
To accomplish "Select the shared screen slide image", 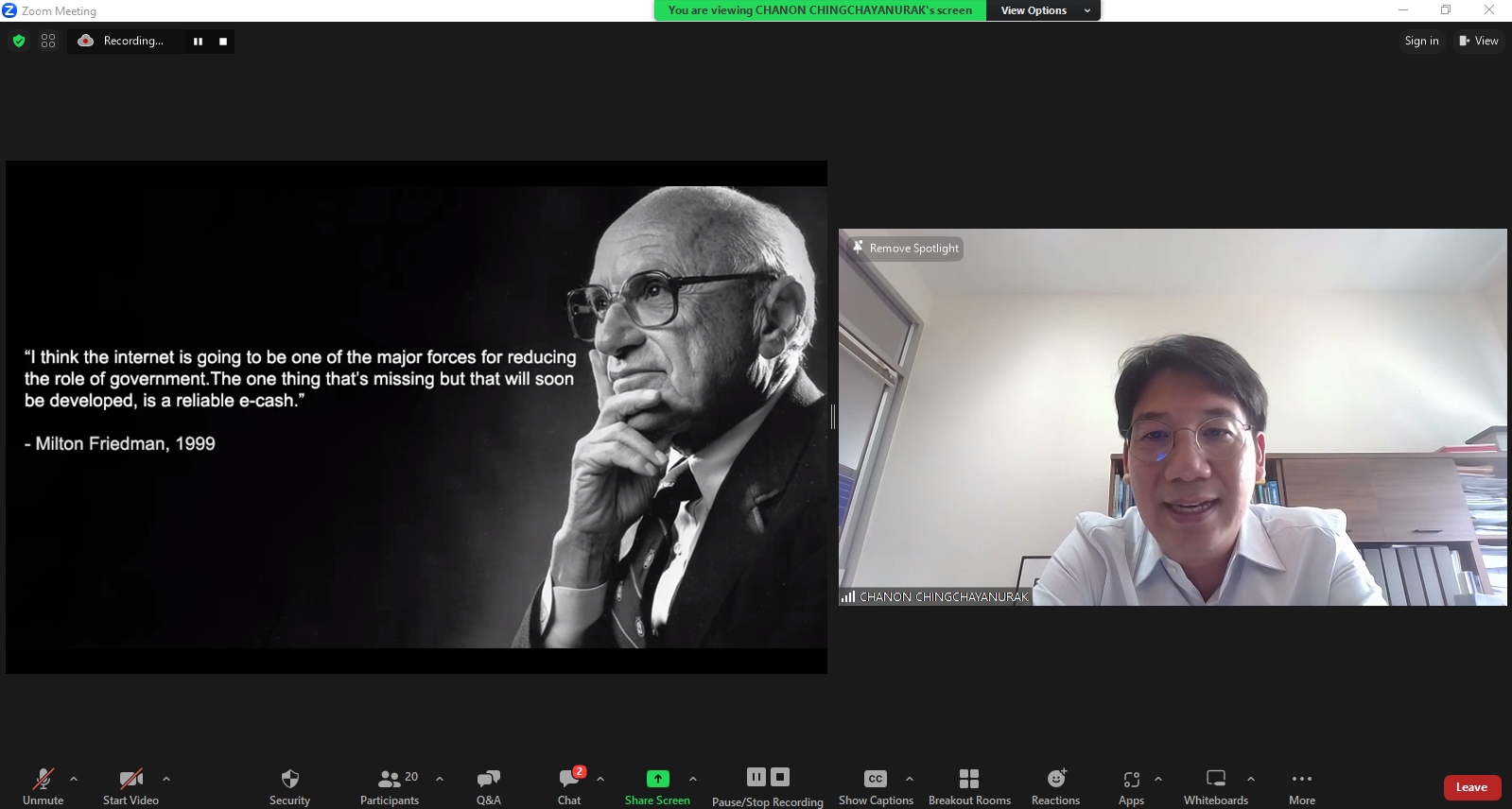I will [x=416, y=417].
